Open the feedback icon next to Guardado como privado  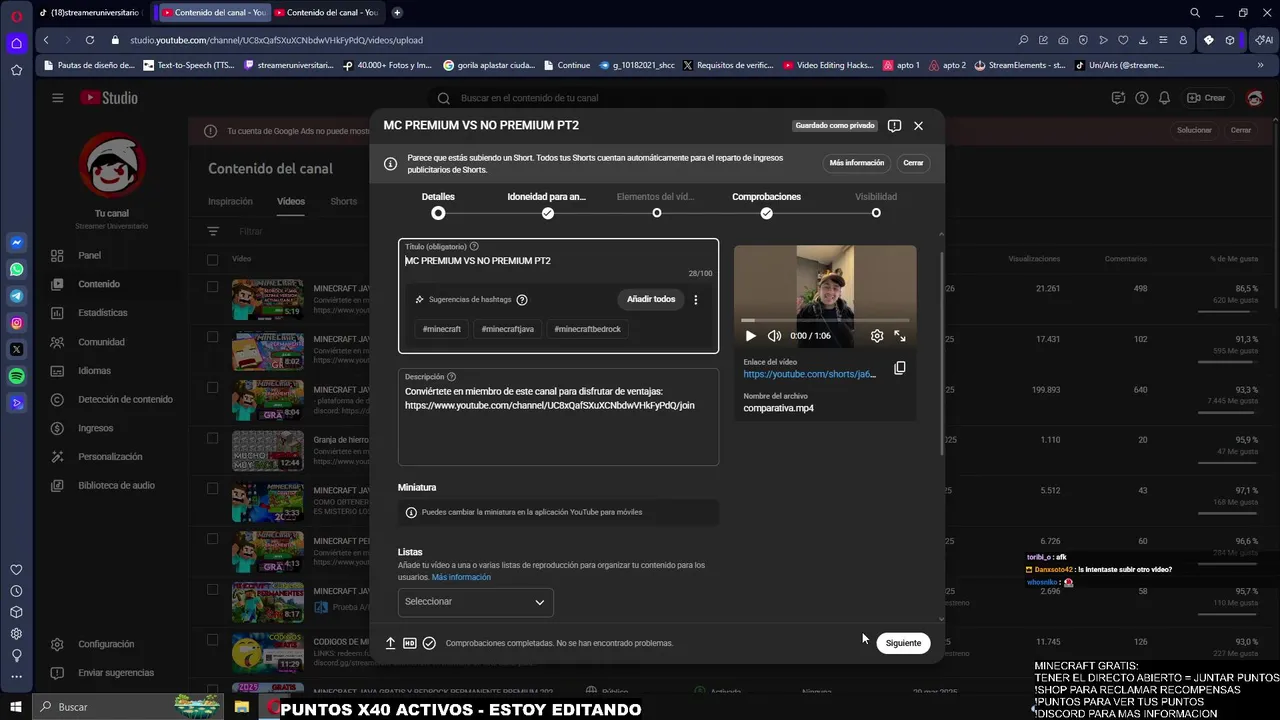[x=894, y=126]
